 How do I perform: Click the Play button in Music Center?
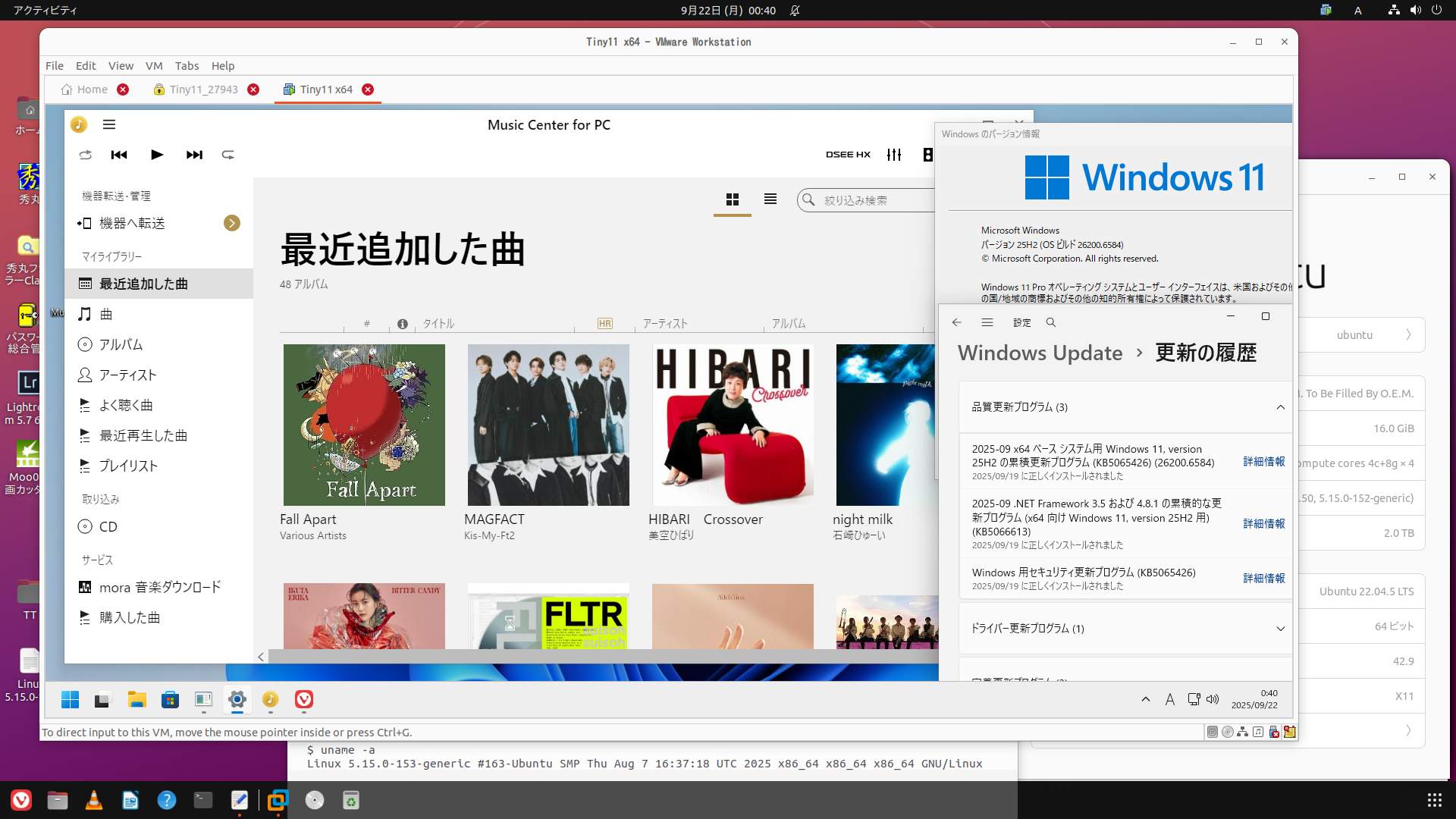[x=157, y=155]
